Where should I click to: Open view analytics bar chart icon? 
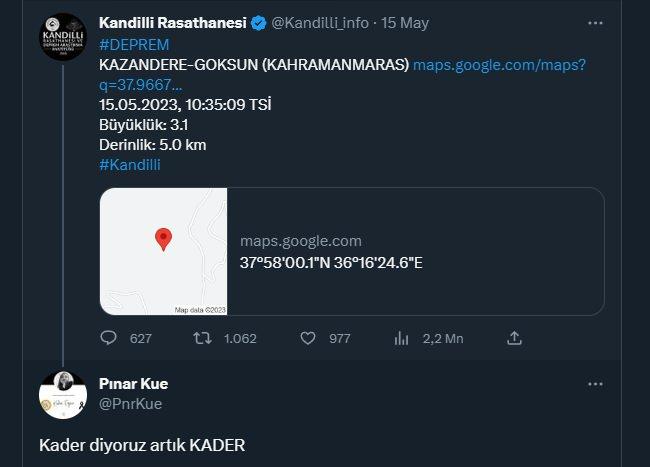pos(401,338)
